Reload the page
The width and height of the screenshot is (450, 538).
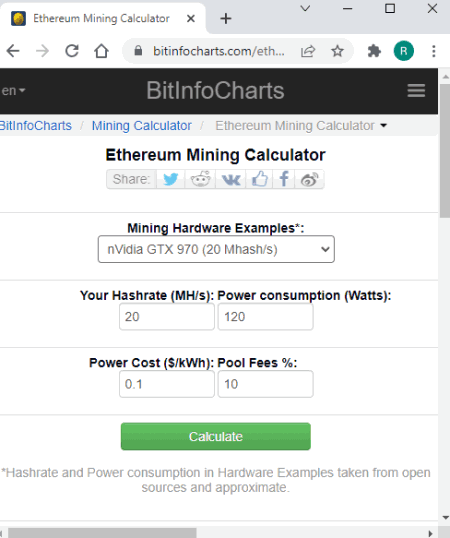click(72, 51)
